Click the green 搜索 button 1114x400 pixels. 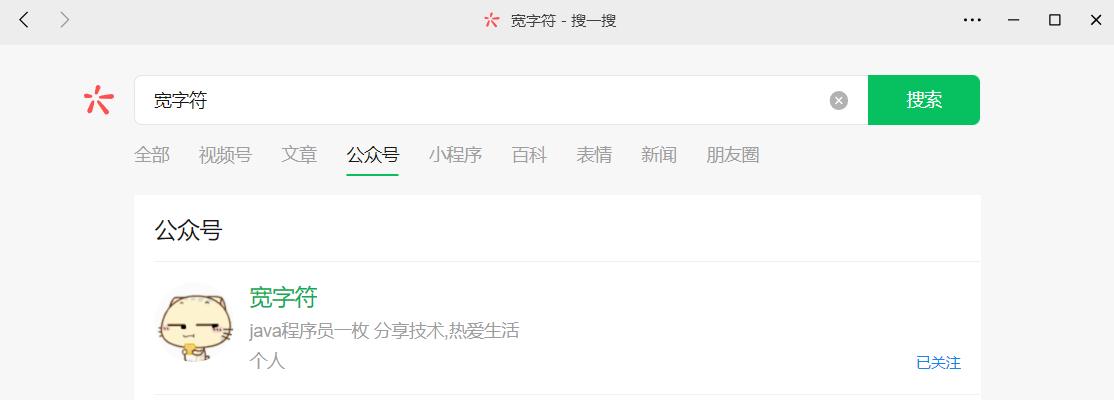point(924,100)
